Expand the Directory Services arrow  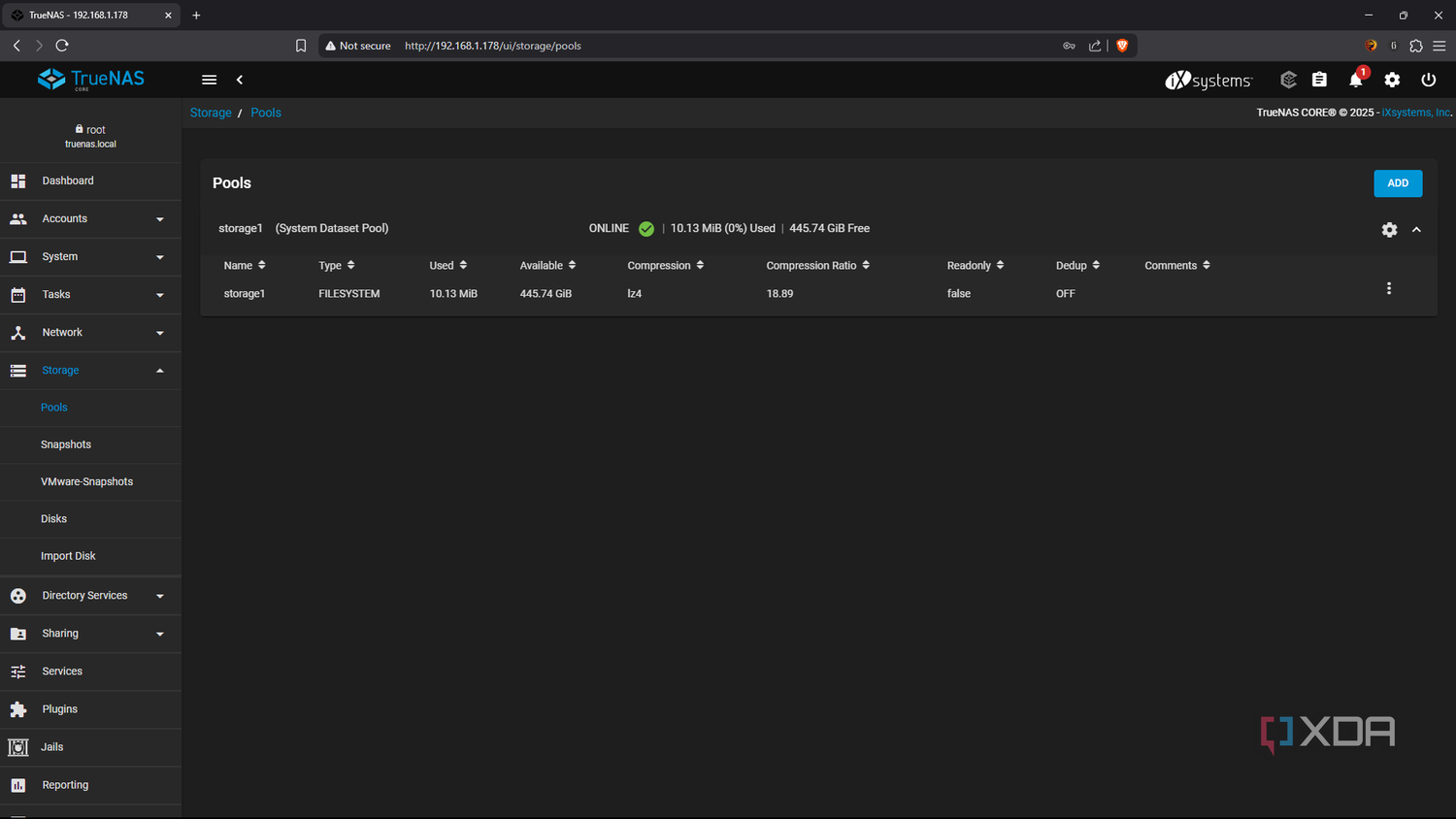[160, 596]
